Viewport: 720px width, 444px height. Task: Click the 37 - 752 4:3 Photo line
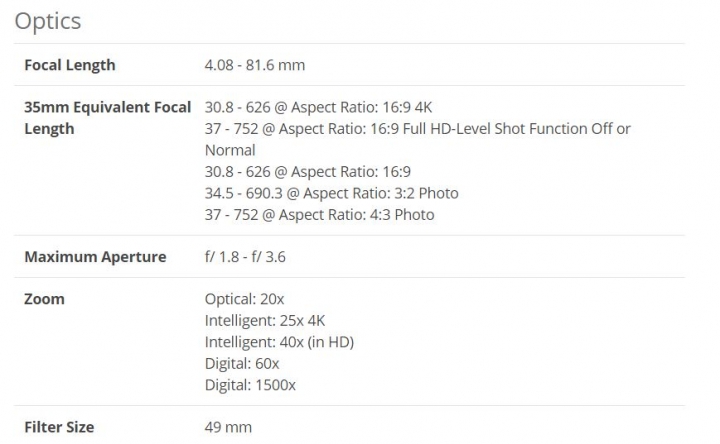(x=320, y=214)
